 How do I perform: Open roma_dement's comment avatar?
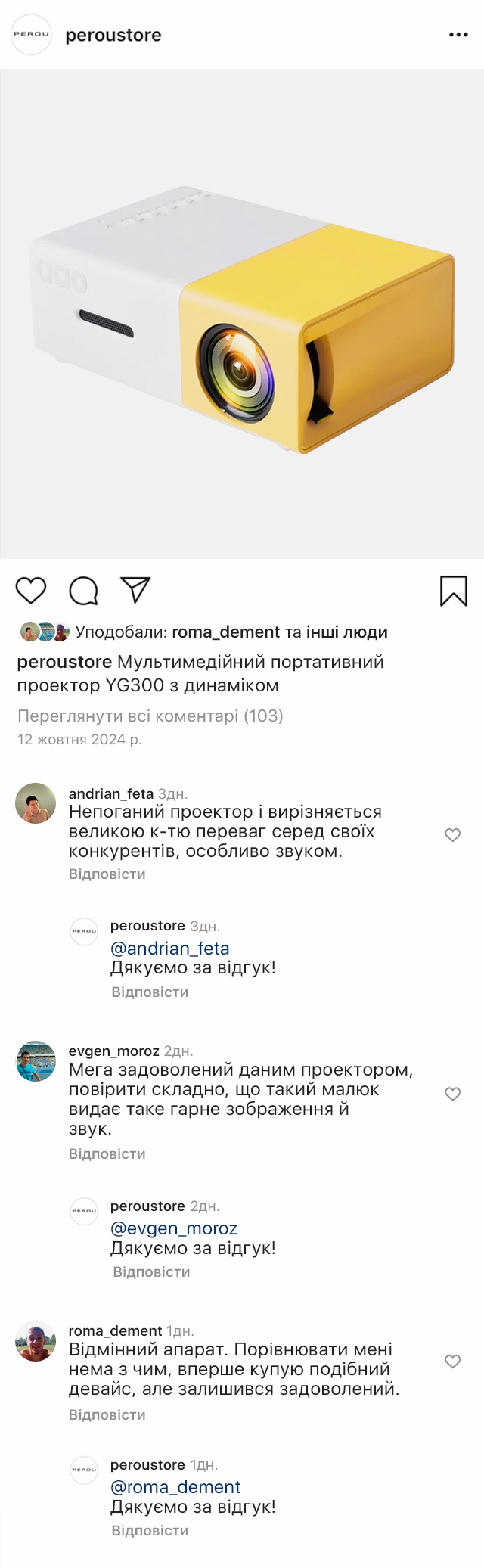36,1341
